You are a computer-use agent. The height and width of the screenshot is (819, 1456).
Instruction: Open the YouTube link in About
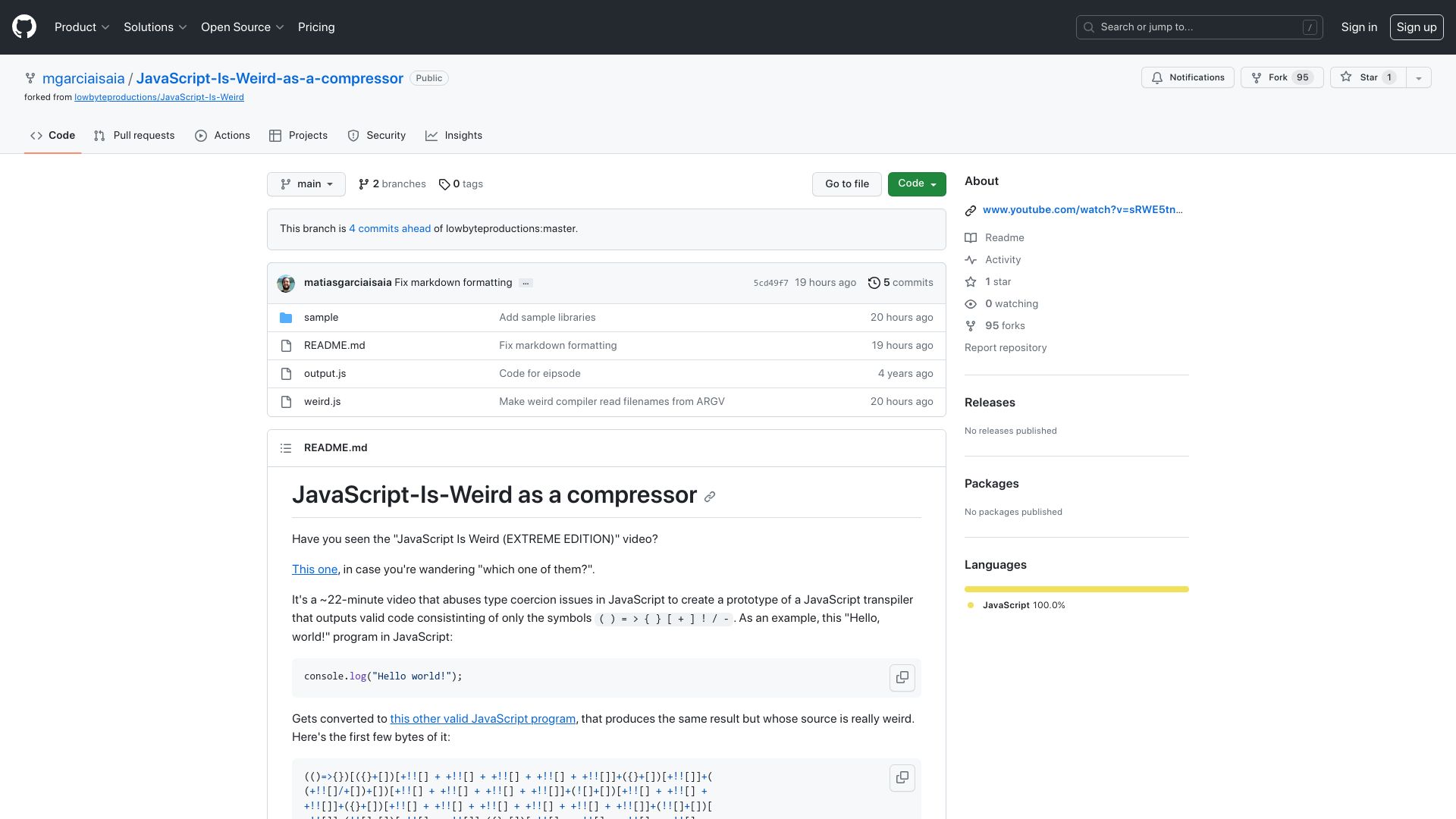(x=1082, y=210)
